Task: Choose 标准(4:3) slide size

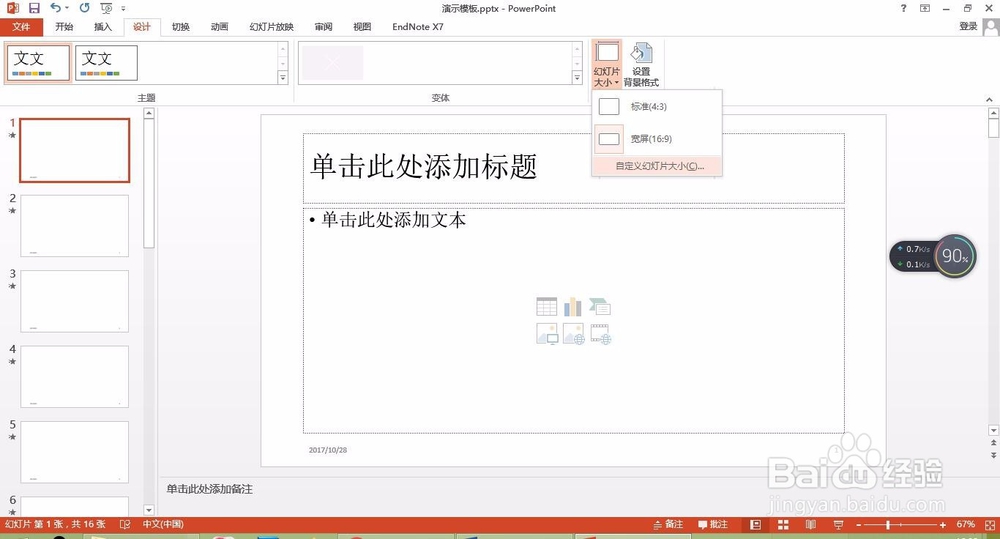Action: 657,107
